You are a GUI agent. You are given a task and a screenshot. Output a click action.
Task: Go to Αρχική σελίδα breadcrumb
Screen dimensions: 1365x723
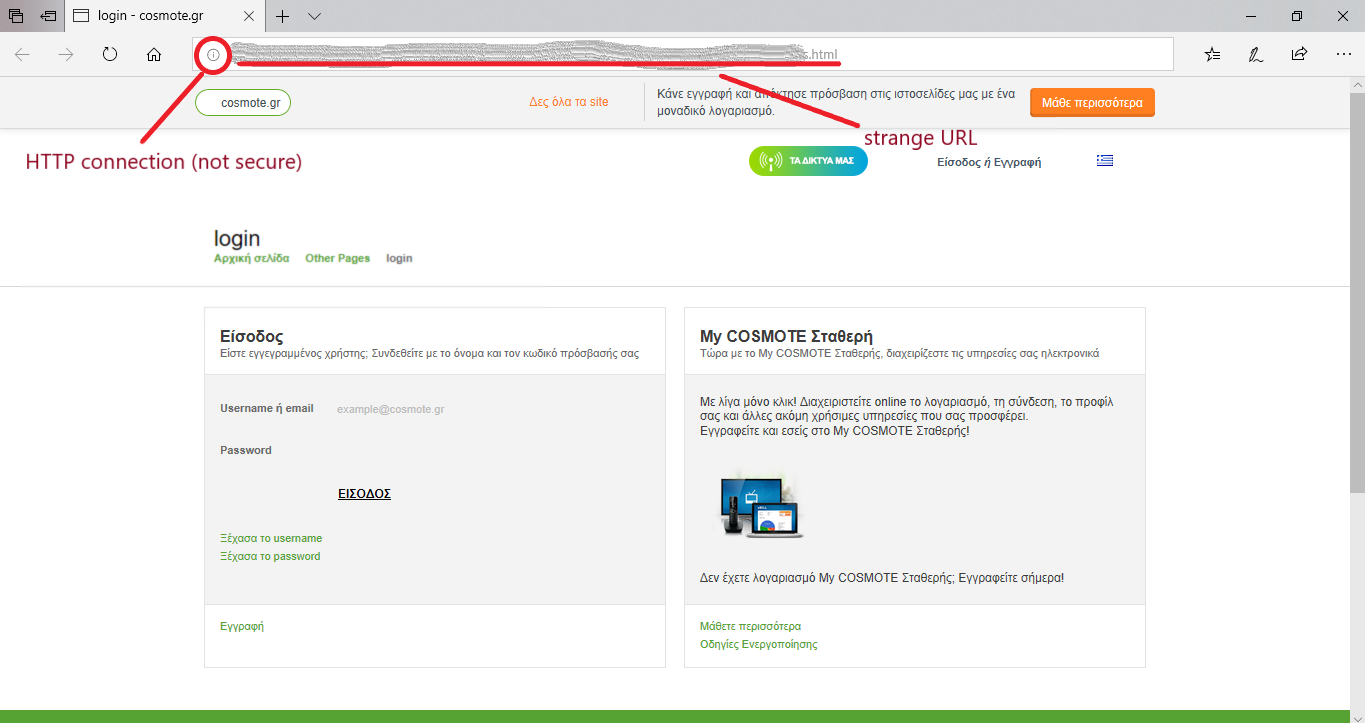coord(252,258)
